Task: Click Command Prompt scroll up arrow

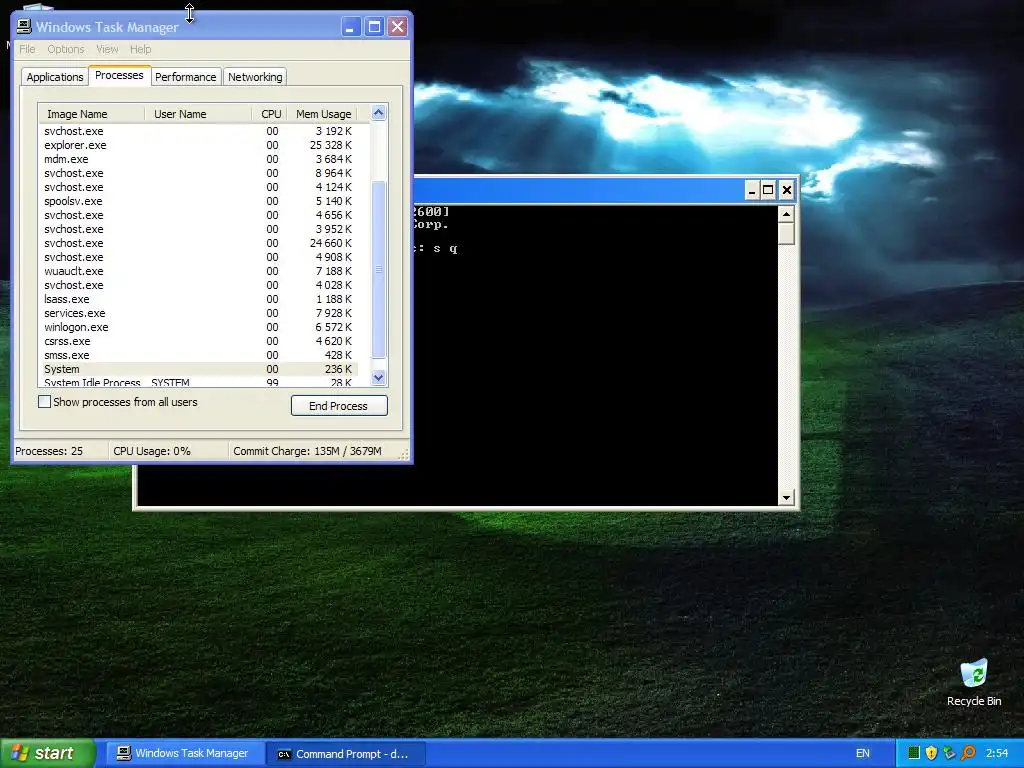Action: click(786, 214)
